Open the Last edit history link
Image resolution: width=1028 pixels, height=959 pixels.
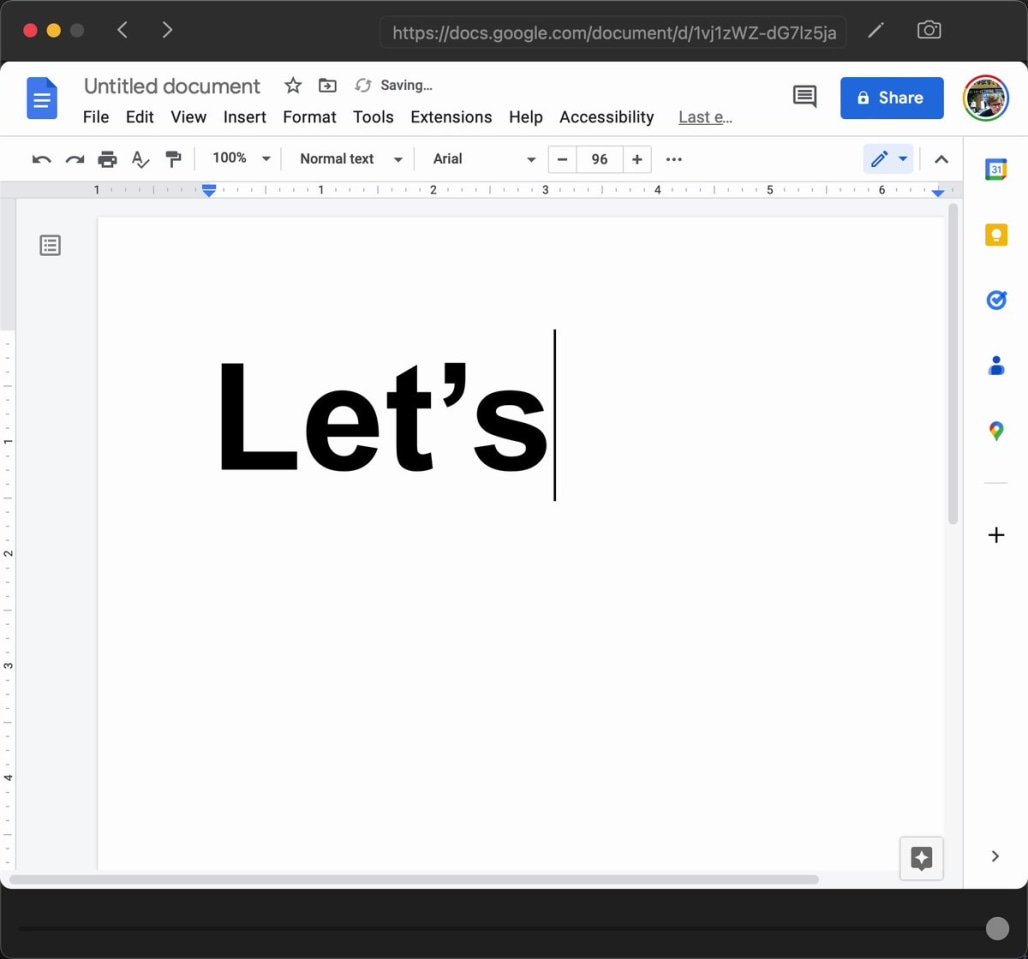point(705,117)
